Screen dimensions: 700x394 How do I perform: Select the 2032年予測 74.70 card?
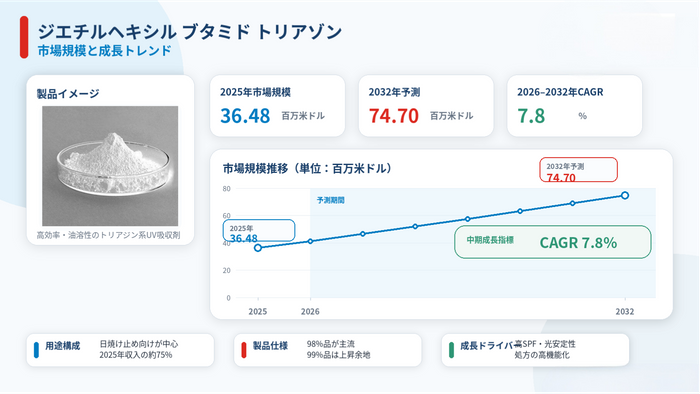(x=426, y=106)
